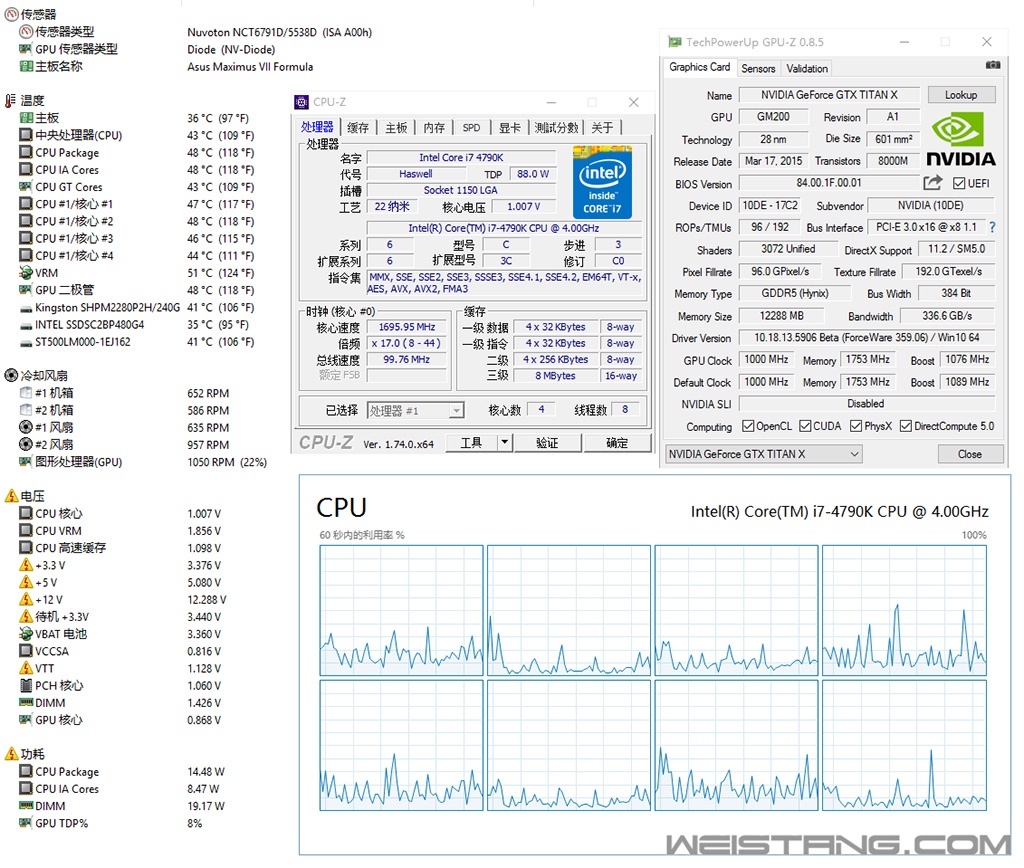Open the 内存 tab in CPU-Z
This screenshot has height=868, width=1024.
tap(434, 128)
